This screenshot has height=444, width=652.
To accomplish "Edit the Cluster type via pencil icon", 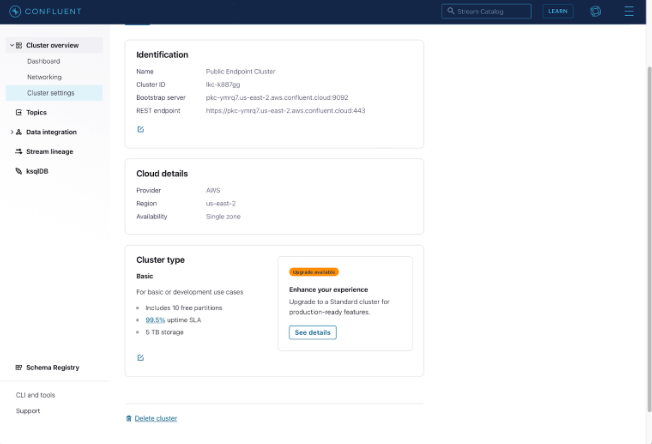I will pyautogui.click(x=141, y=358).
